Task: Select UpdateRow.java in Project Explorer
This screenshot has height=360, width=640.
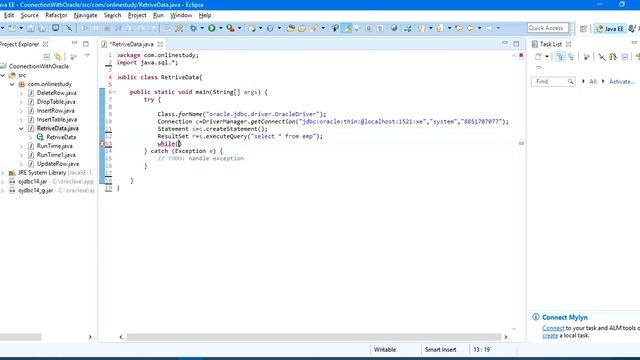Action: tap(57, 164)
